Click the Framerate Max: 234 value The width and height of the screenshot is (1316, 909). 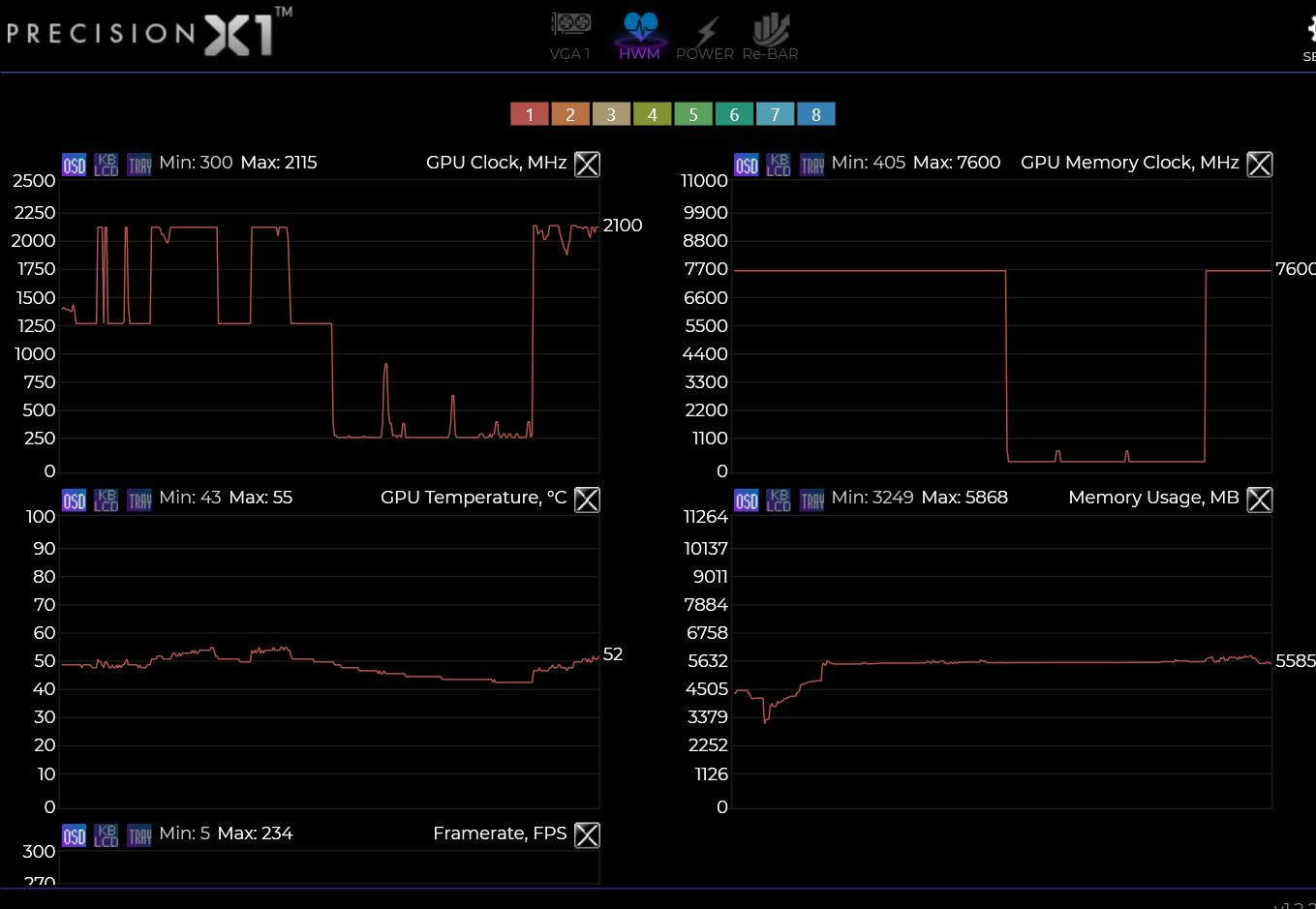coord(255,833)
